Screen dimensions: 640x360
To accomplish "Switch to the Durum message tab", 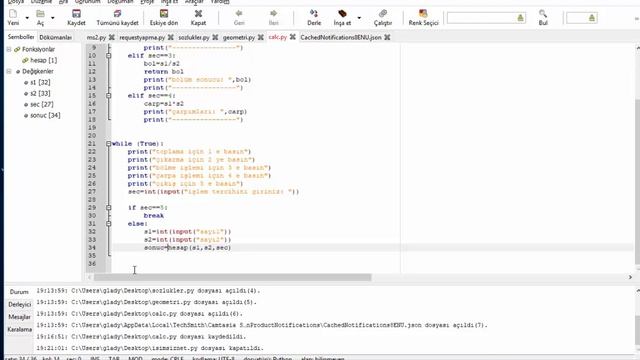I will click(x=19, y=292).
